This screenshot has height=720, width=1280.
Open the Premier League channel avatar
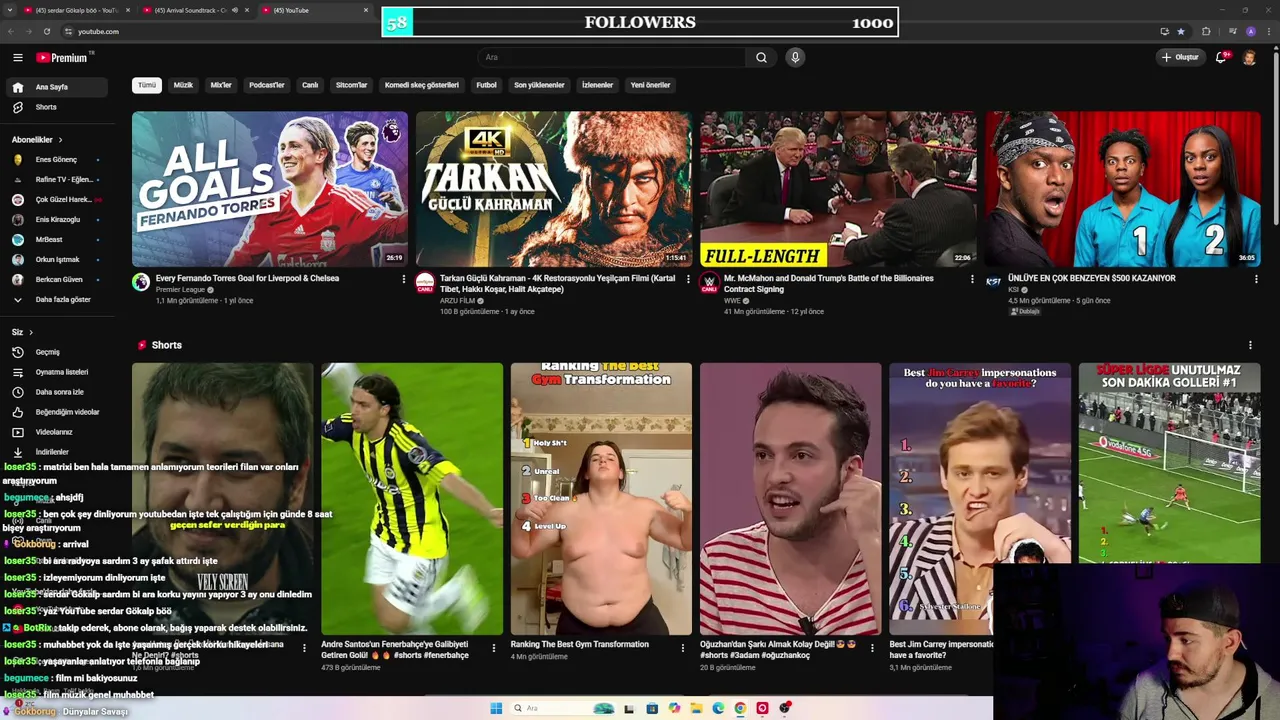coord(141,282)
